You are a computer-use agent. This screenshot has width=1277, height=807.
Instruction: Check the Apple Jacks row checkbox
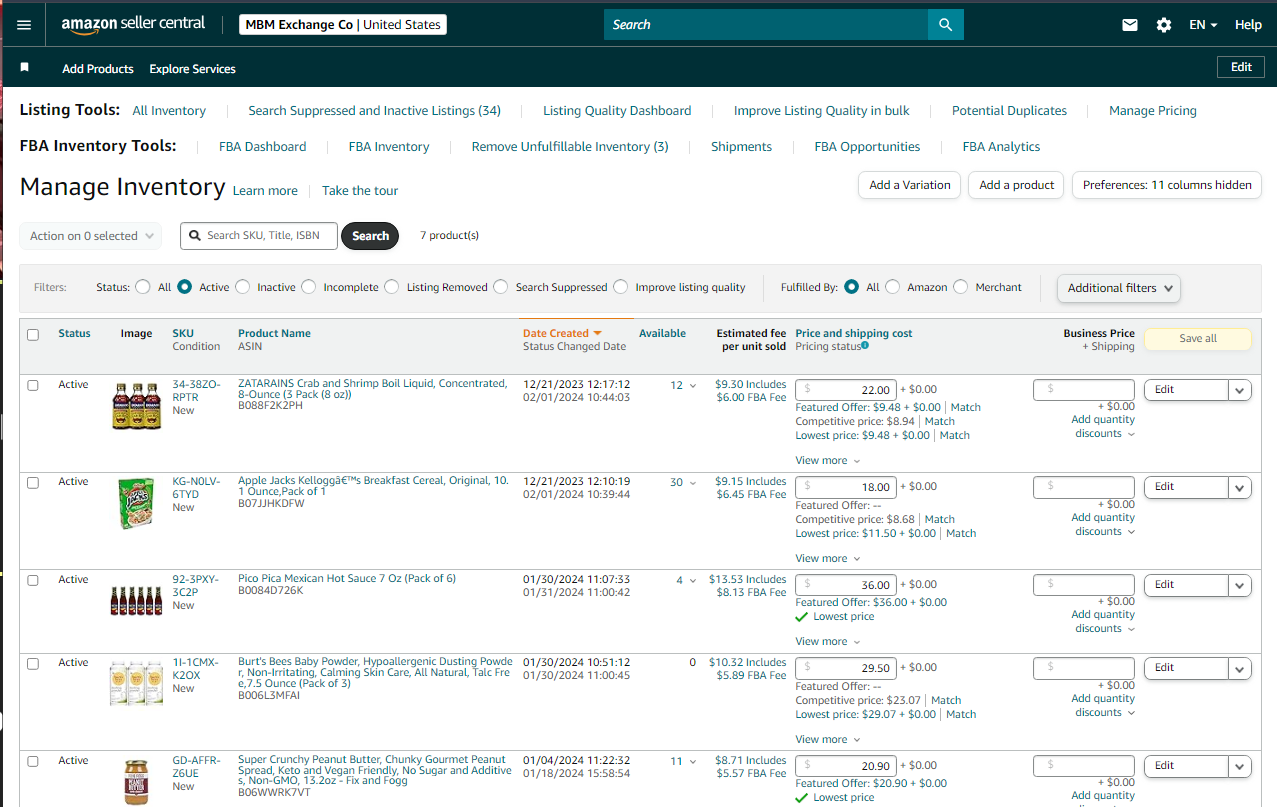pos(33,482)
